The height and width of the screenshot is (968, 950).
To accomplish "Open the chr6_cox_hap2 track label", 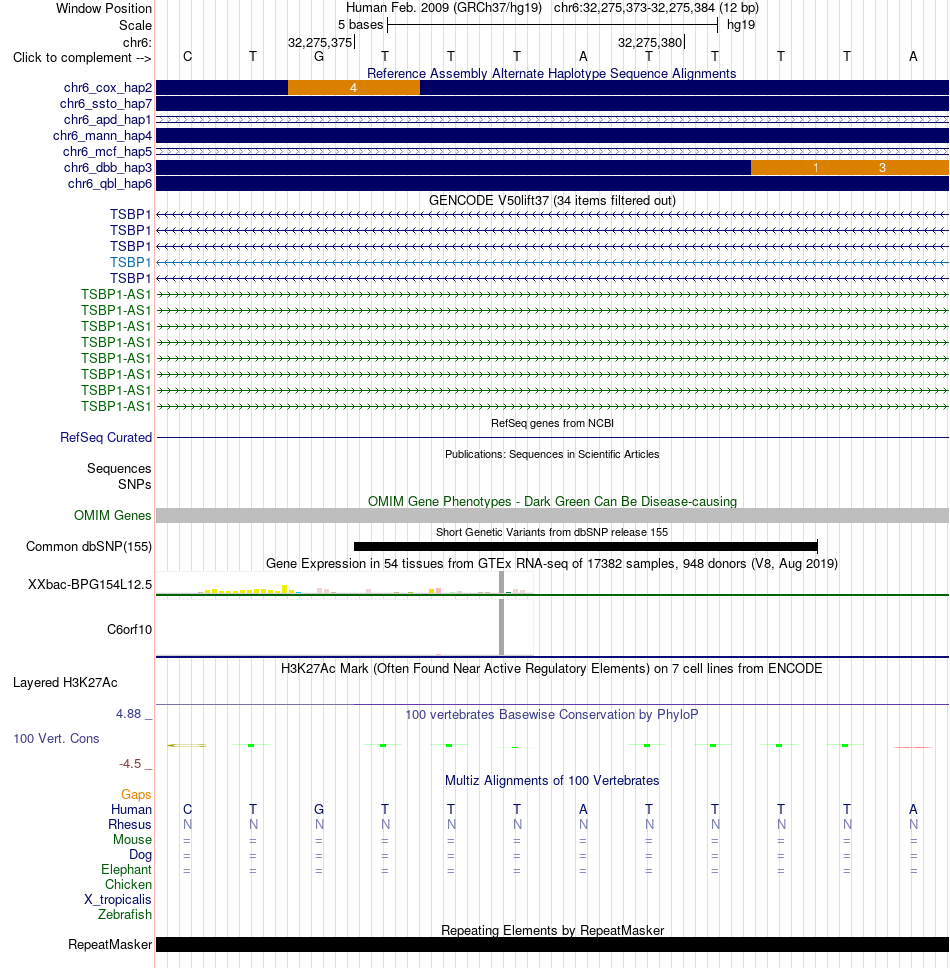I will tap(107, 88).
